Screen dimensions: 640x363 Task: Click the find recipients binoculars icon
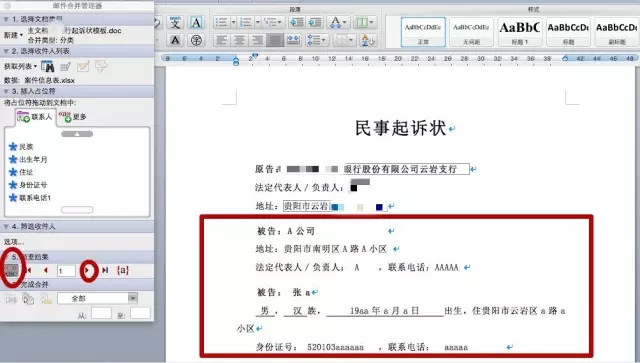pos(47,66)
